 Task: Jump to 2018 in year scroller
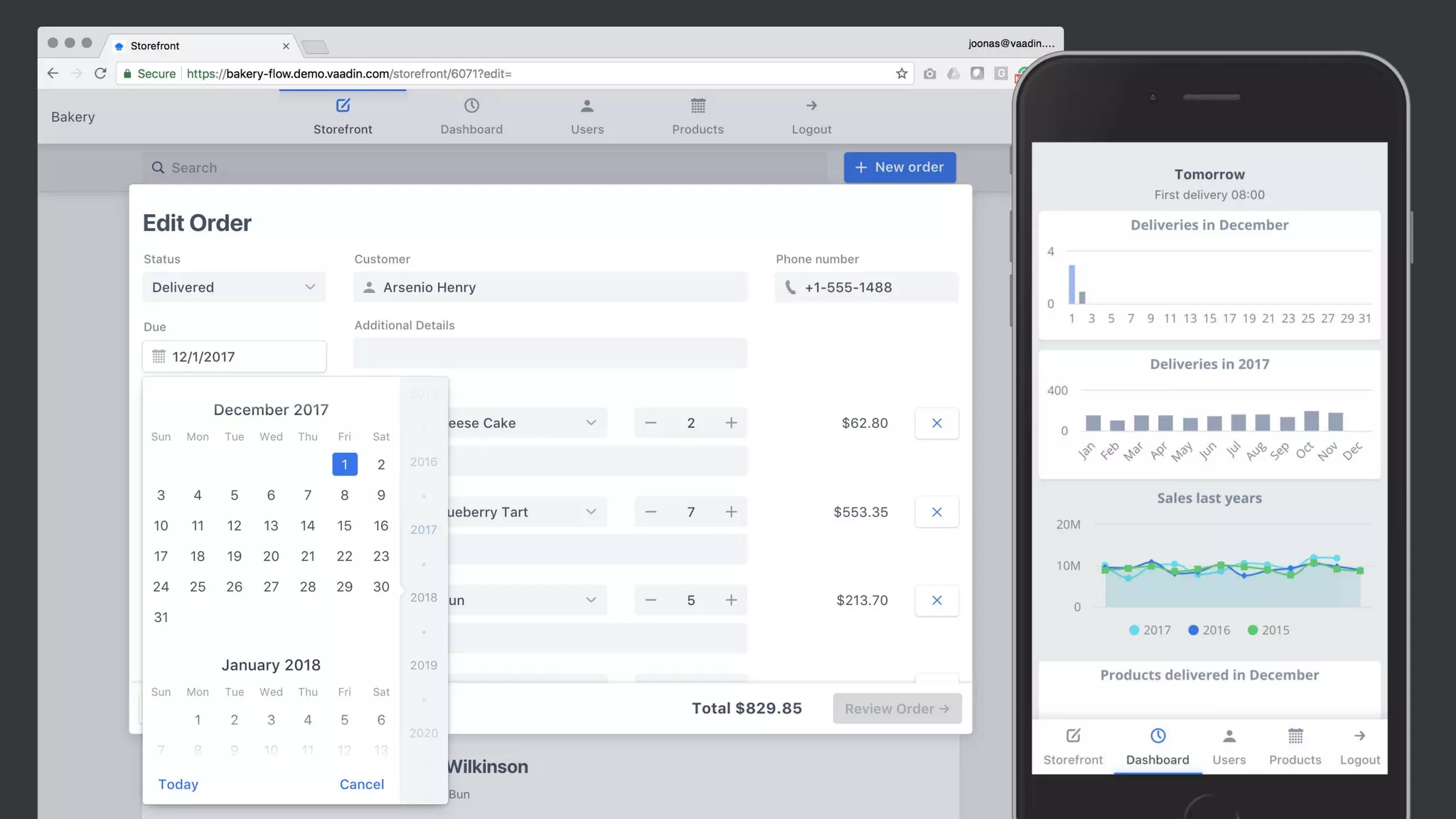(x=424, y=597)
